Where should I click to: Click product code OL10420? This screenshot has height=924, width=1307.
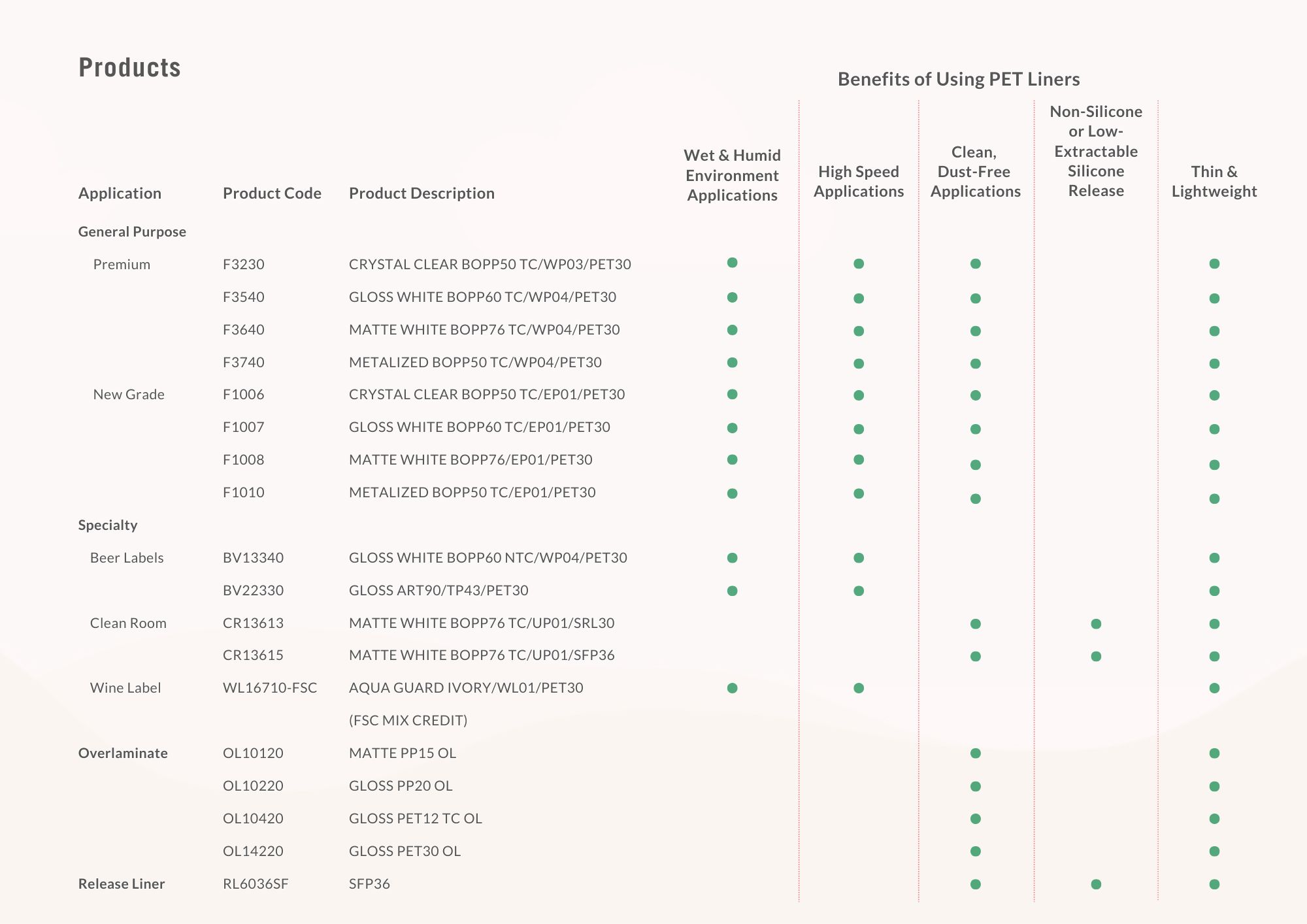(x=254, y=819)
